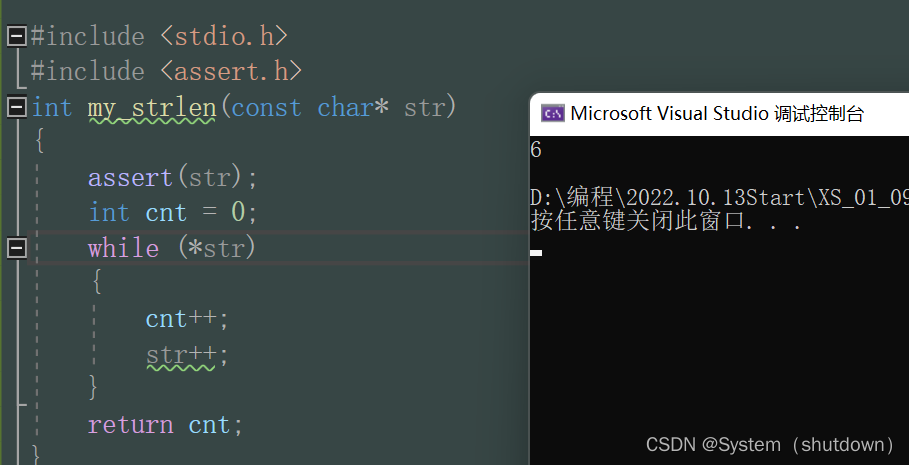Click the console output value 6
Screen dimensions: 909x465
536,151
